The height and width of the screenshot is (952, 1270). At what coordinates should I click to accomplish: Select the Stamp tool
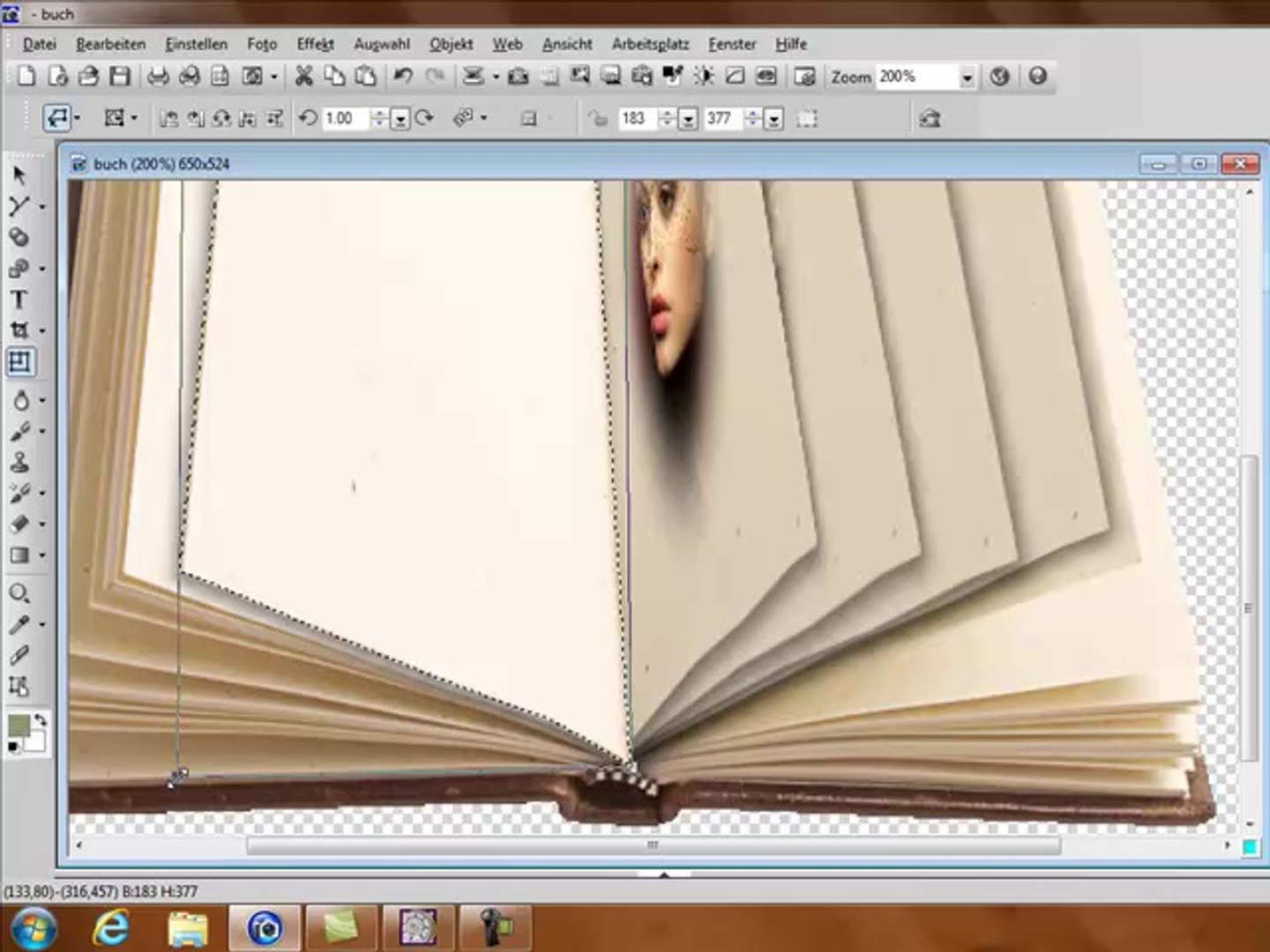(x=19, y=462)
